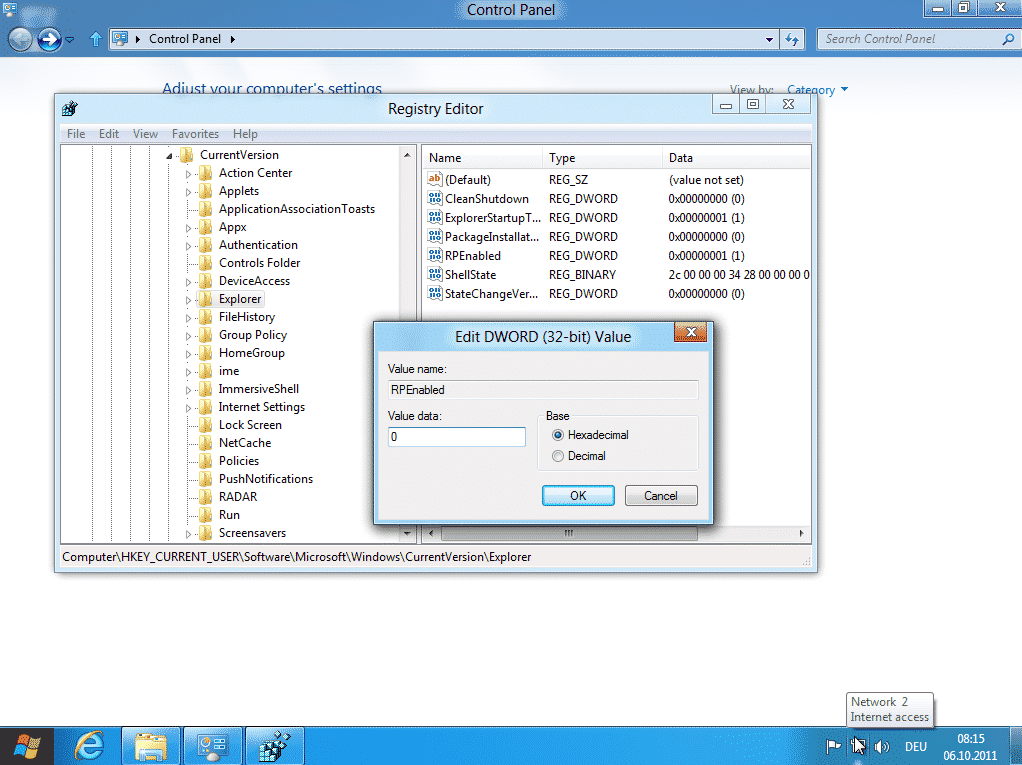The width and height of the screenshot is (1022, 765).
Task: Click OK in Edit DWORD dialog
Action: [x=578, y=495]
